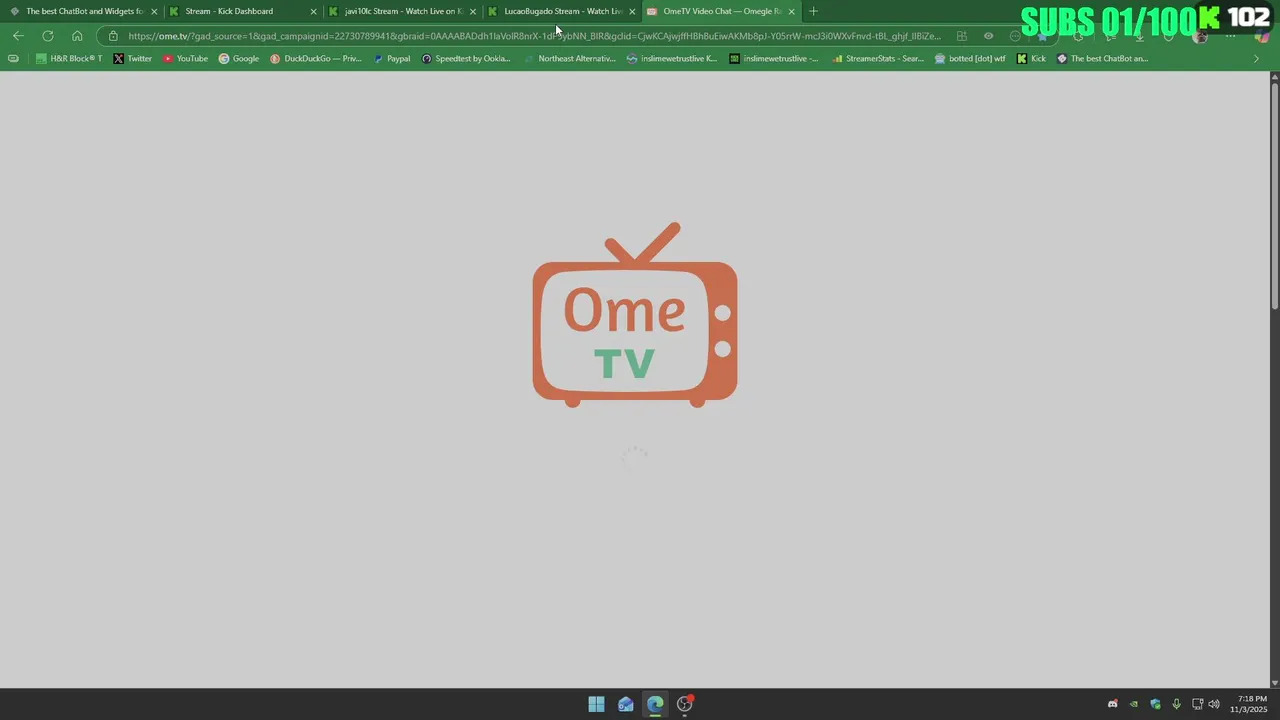Screen dimensions: 1280x720
Task: Open the Speedtest by Ookla bookmark
Action: tap(466, 58)
